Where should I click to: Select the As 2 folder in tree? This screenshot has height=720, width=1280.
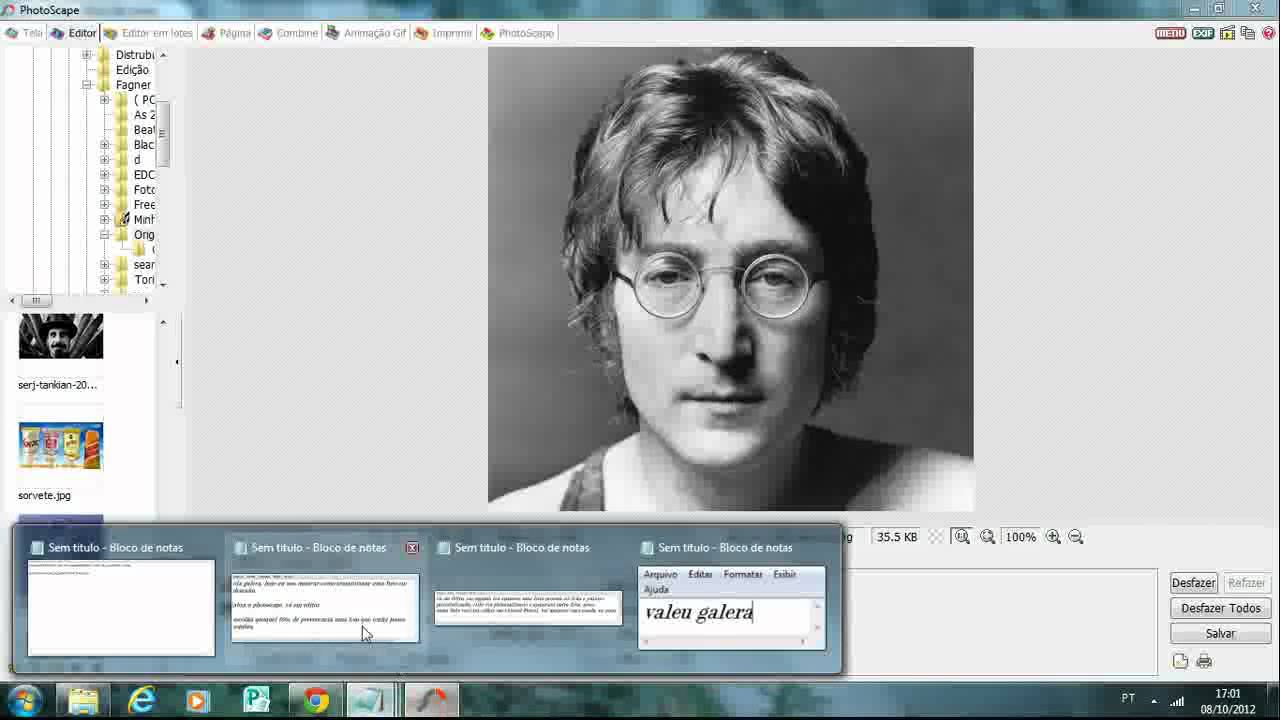pyautogui.click(x=144, y=115)
